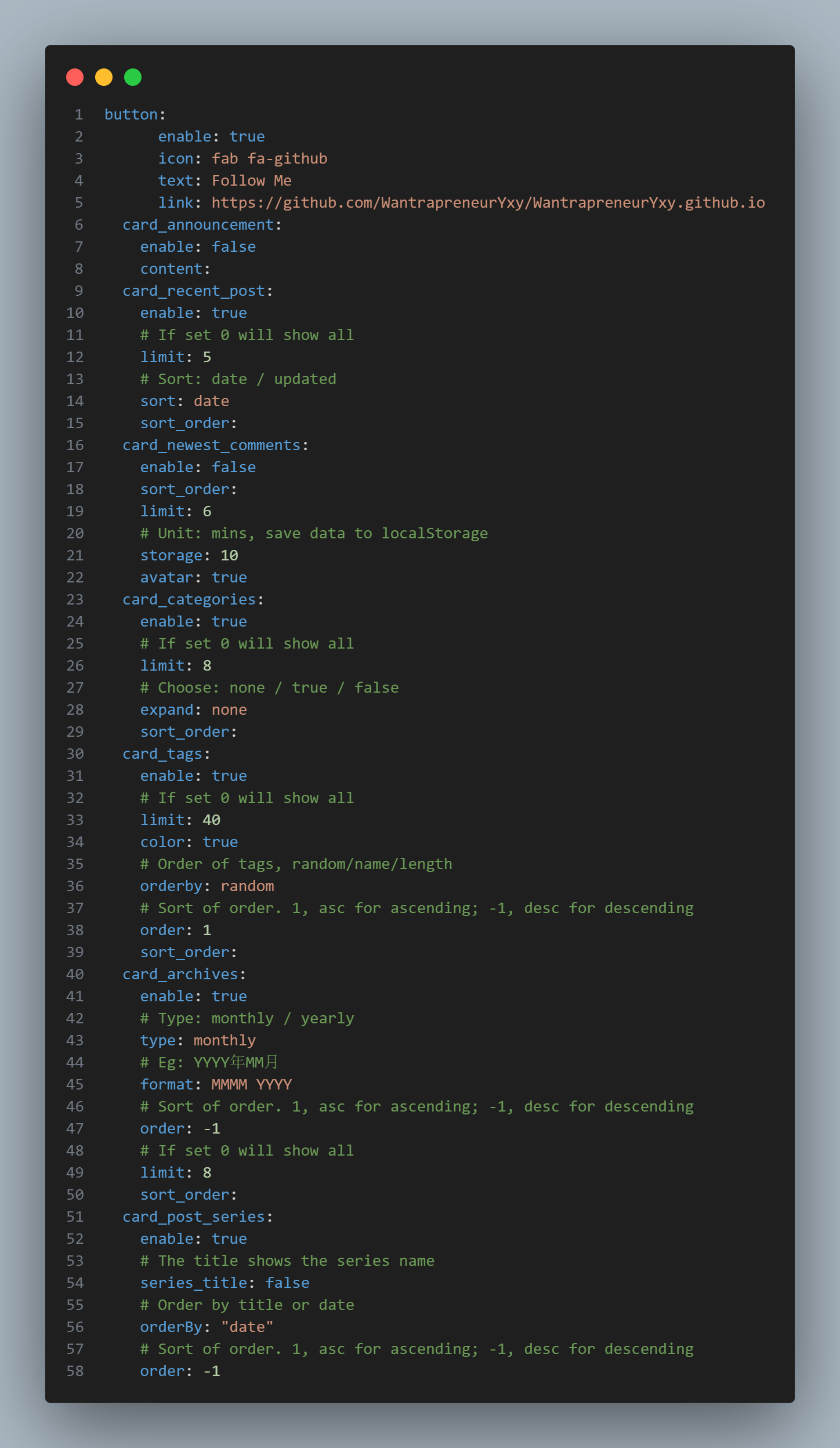Click the card_announcement key

(198, 225)
